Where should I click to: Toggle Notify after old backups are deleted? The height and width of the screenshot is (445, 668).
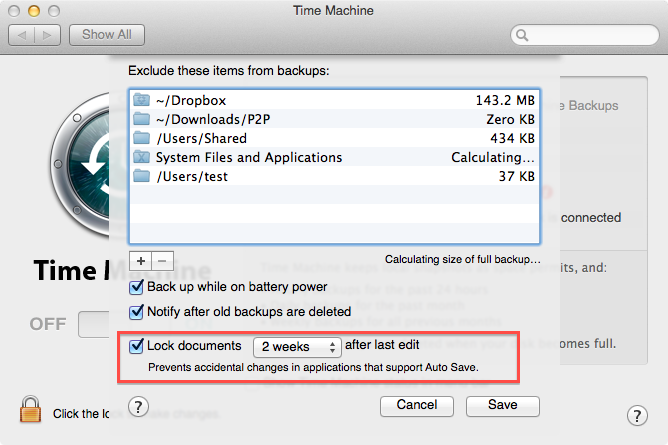(136, 312)
